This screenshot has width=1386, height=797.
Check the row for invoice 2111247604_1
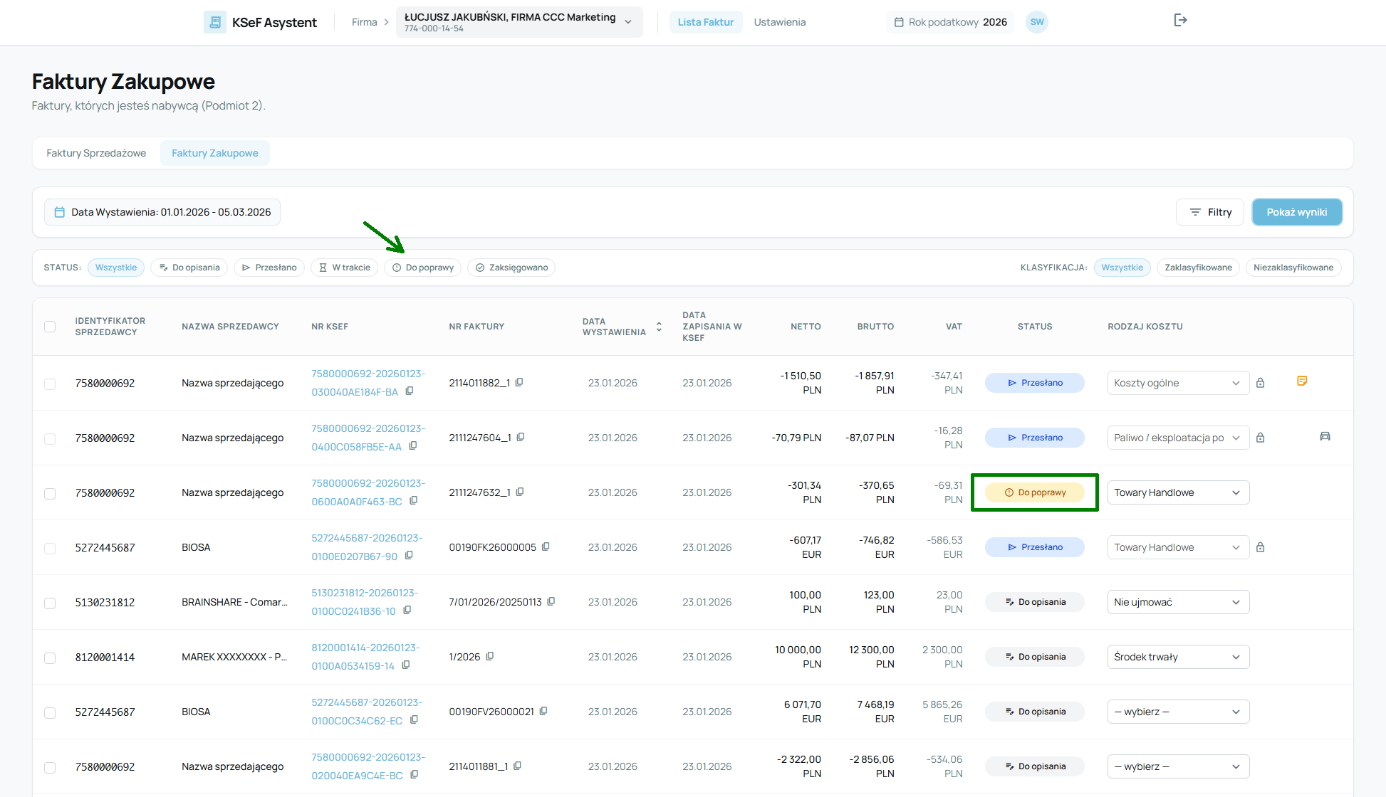pos(50,438)
